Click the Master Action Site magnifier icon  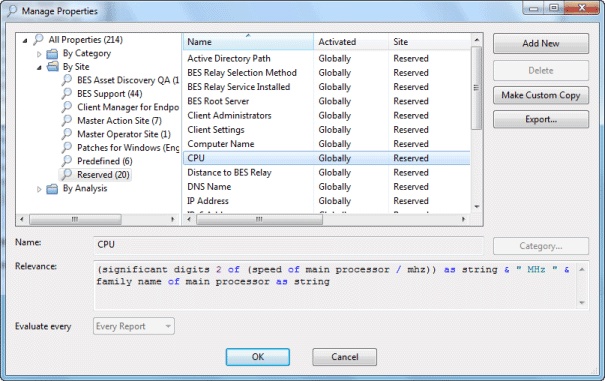(x=67, y=120)
